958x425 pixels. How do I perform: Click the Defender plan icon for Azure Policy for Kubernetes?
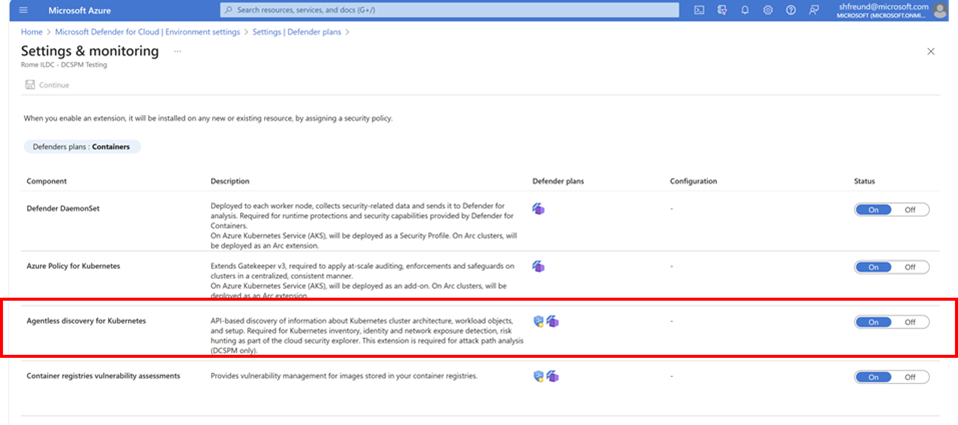click(x=538, y=266)
